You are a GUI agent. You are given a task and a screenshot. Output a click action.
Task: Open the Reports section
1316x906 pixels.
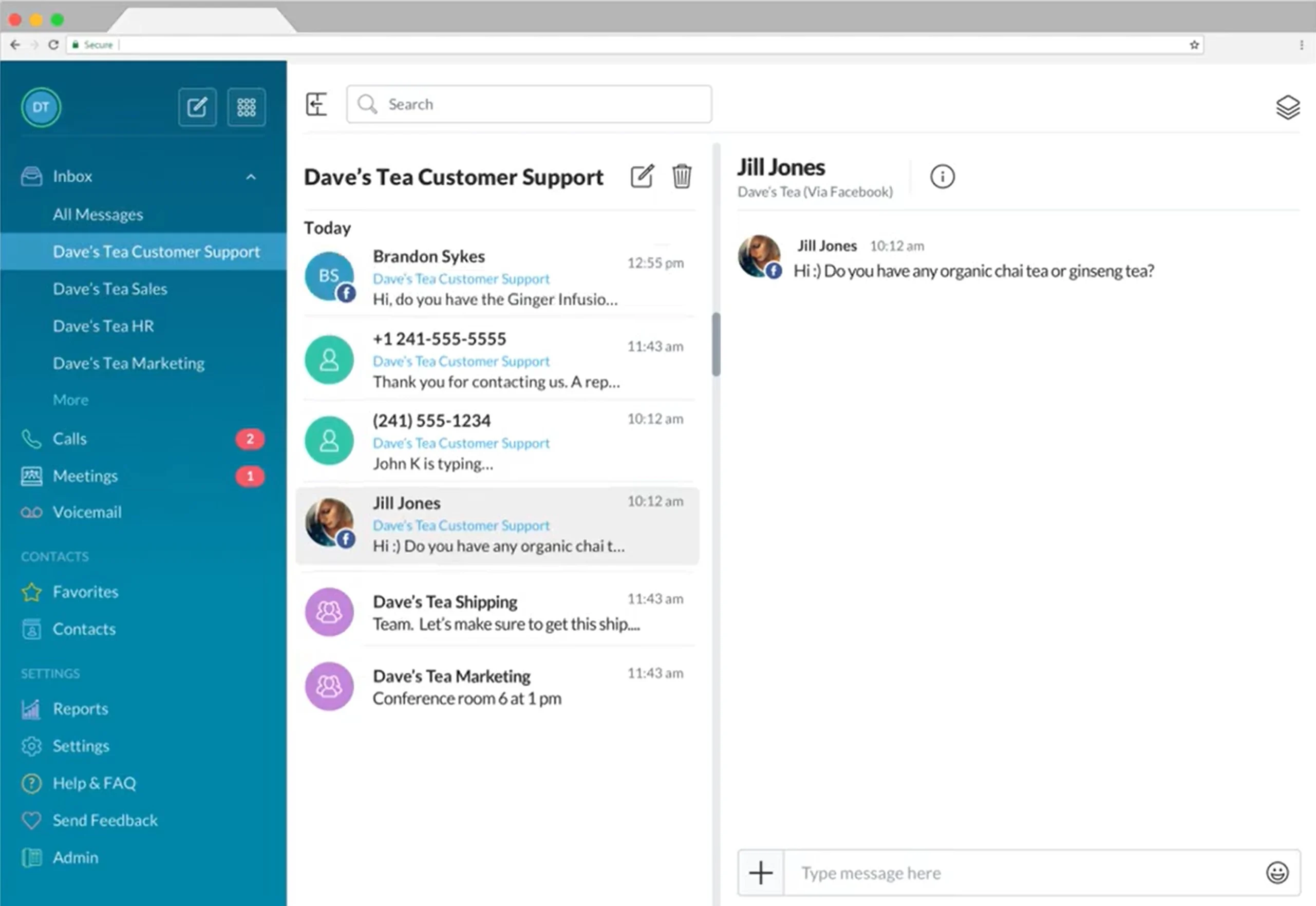(79, 708)
